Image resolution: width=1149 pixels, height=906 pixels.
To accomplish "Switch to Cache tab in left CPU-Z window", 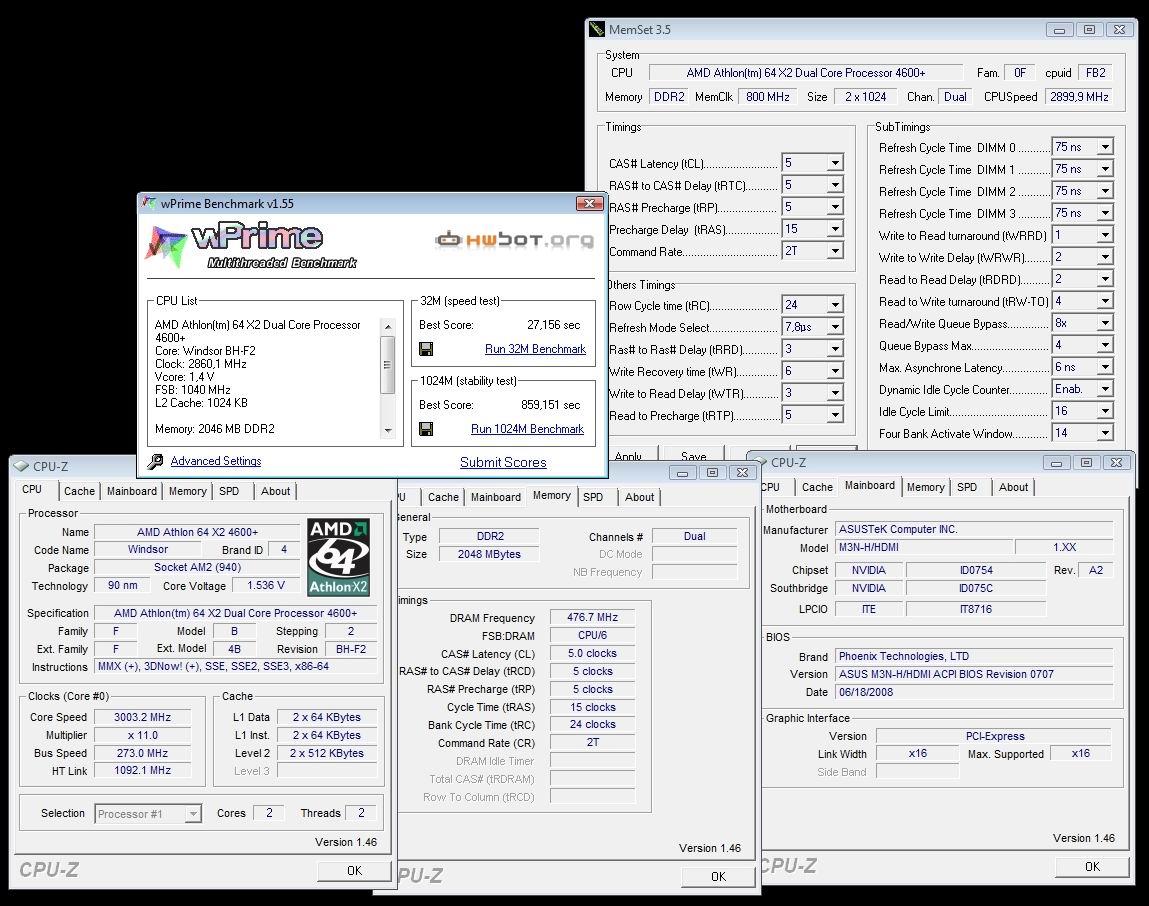I will point(79,491).
